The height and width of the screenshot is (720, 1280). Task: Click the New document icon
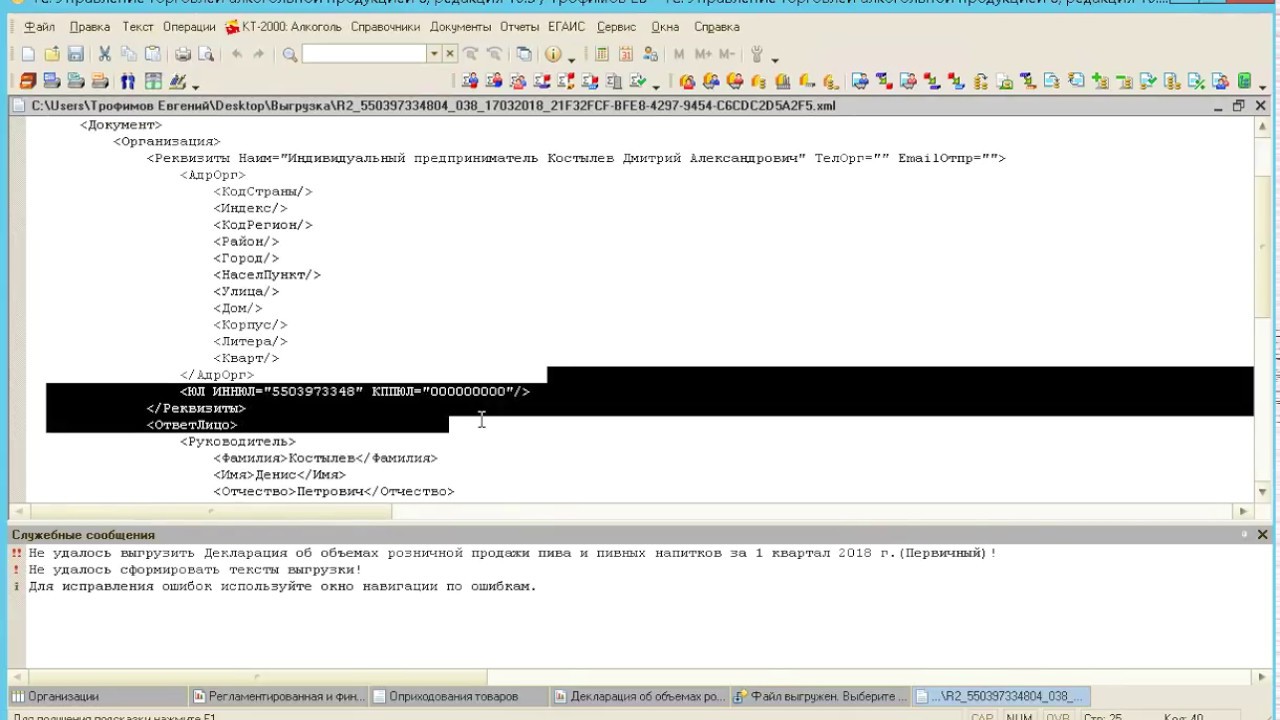[28, 54]
